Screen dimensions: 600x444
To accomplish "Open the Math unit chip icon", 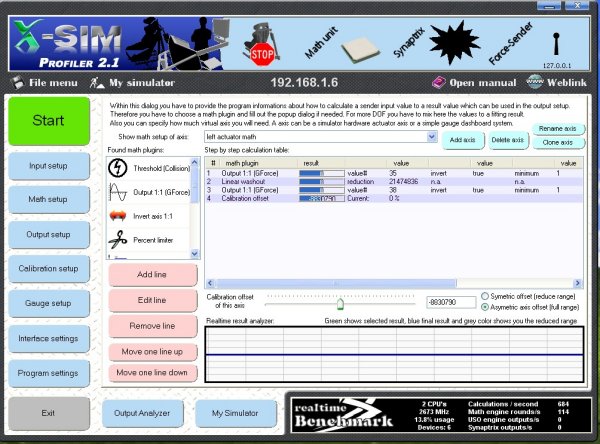I will (x=360, y=50).
